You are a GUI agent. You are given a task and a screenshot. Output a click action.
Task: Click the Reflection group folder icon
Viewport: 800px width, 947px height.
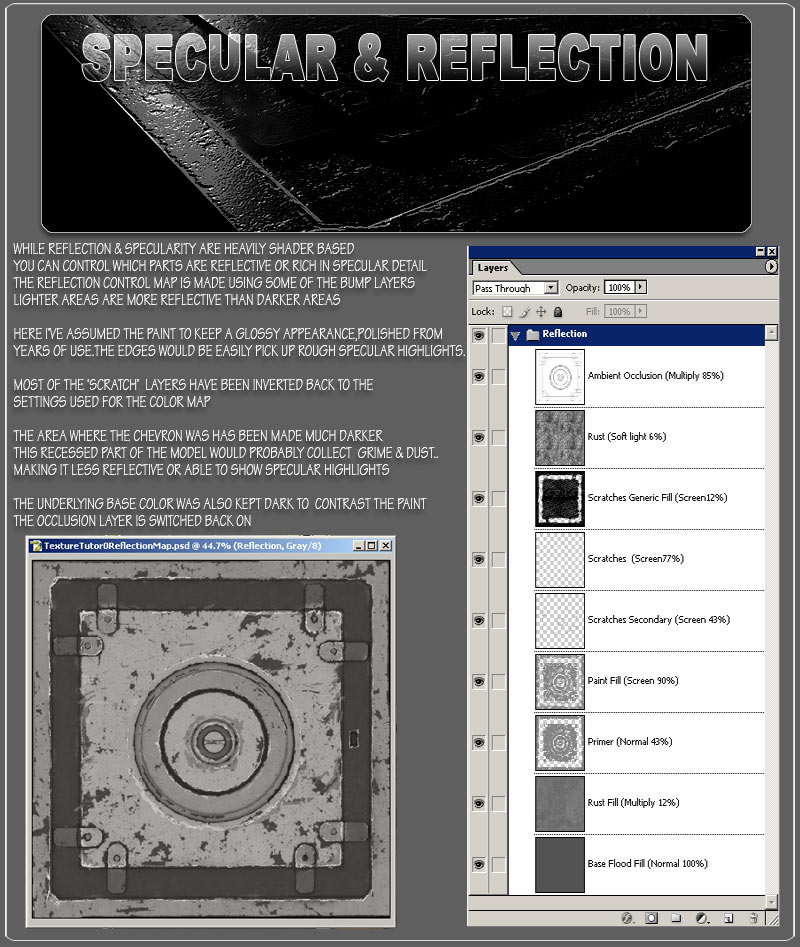(x=533, y=334)
